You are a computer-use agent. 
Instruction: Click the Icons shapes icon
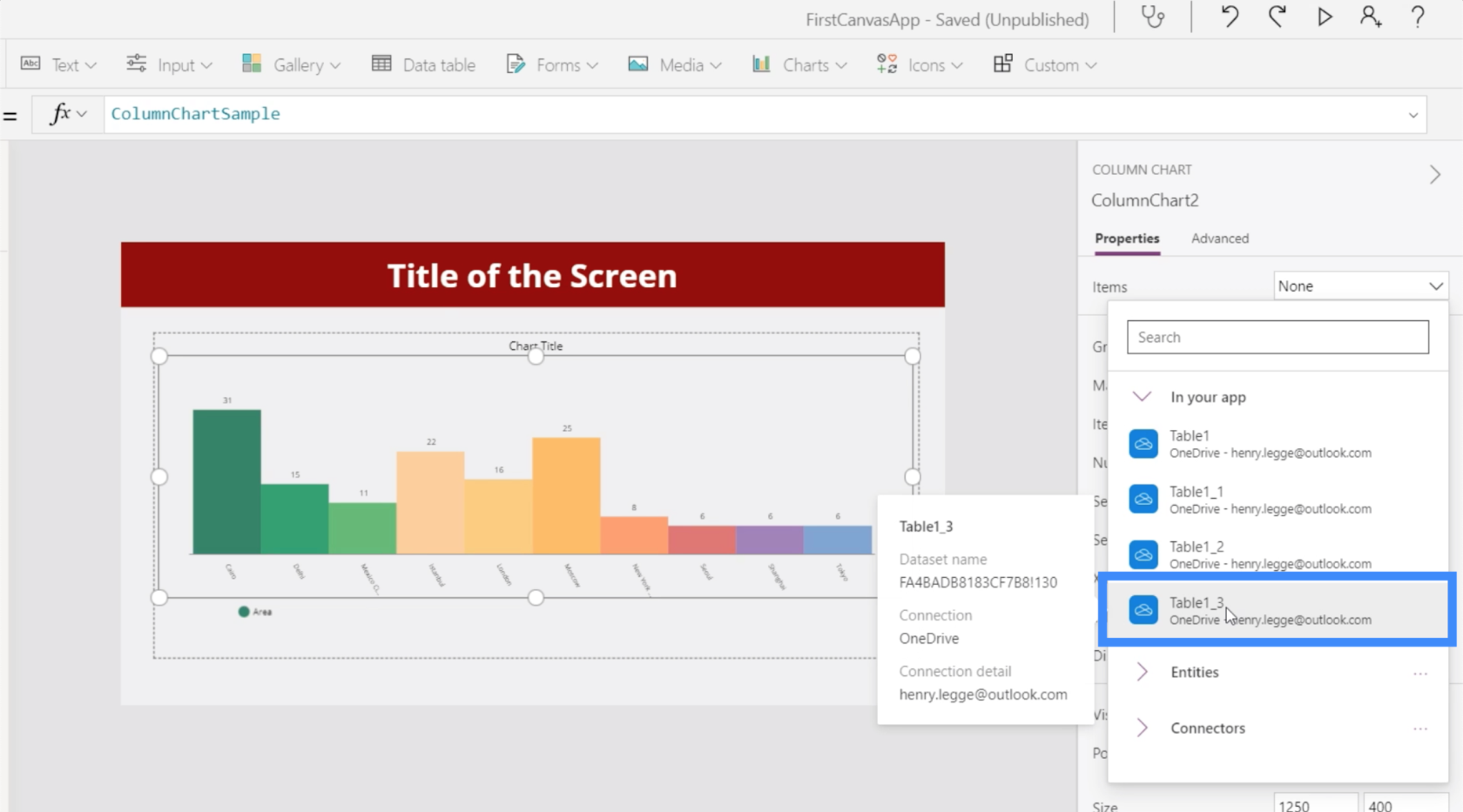point(887,64)
